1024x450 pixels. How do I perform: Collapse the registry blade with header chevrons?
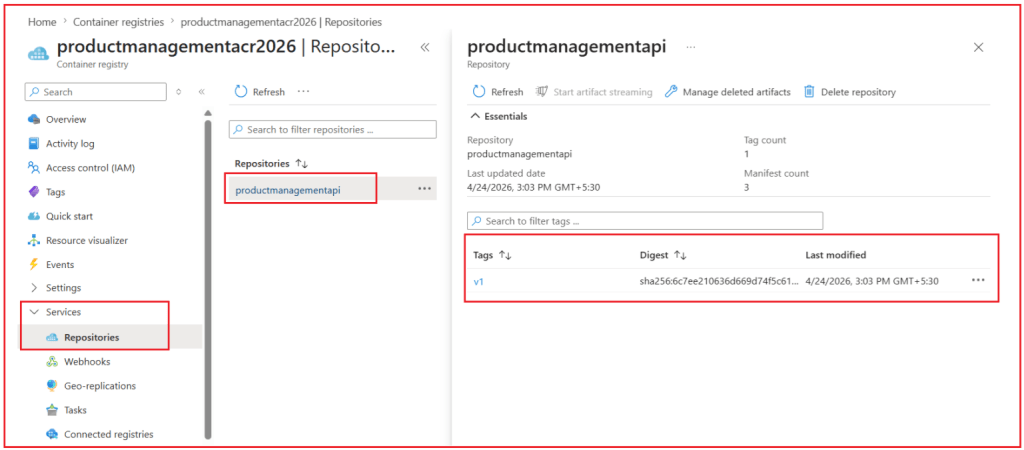(x=425, y=47)
